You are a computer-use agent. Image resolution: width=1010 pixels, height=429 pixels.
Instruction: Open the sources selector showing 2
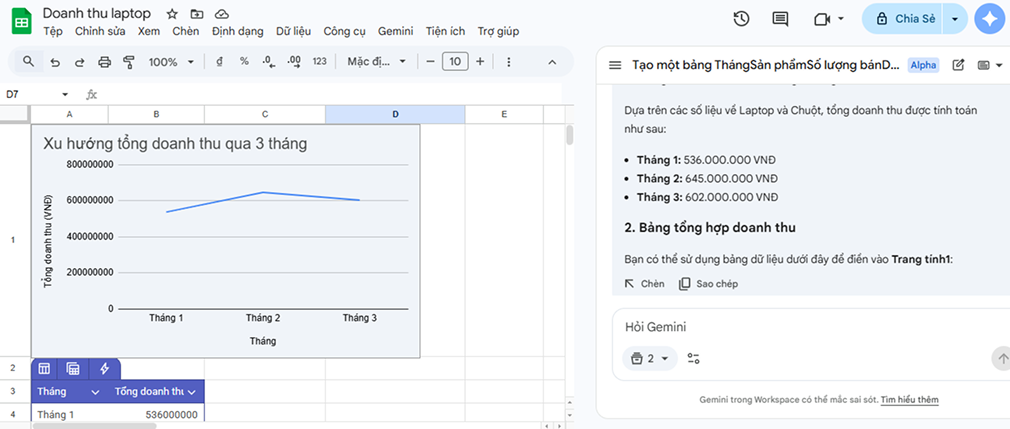click(x=650, y=359)
